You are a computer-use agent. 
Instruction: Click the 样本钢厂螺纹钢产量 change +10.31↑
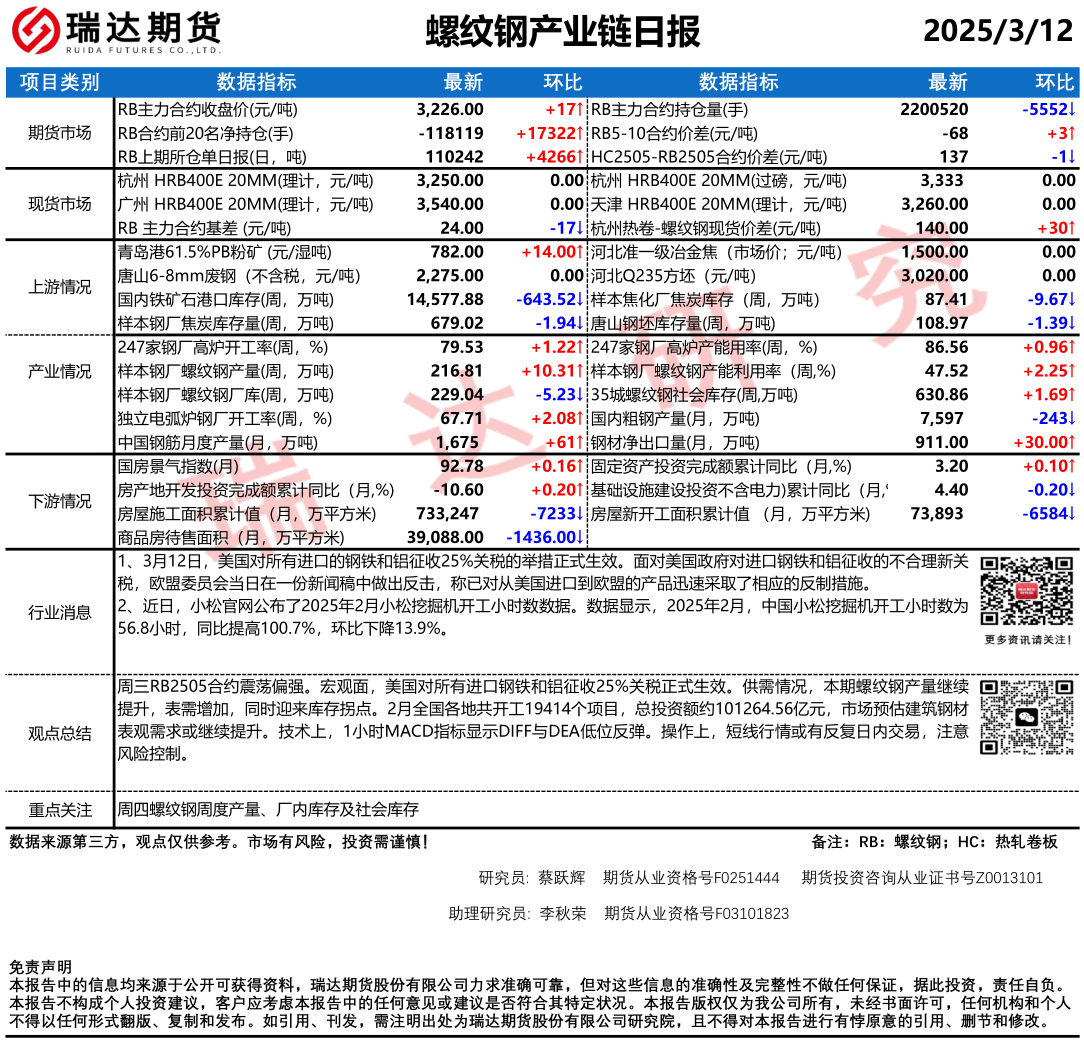coord(553,371)
